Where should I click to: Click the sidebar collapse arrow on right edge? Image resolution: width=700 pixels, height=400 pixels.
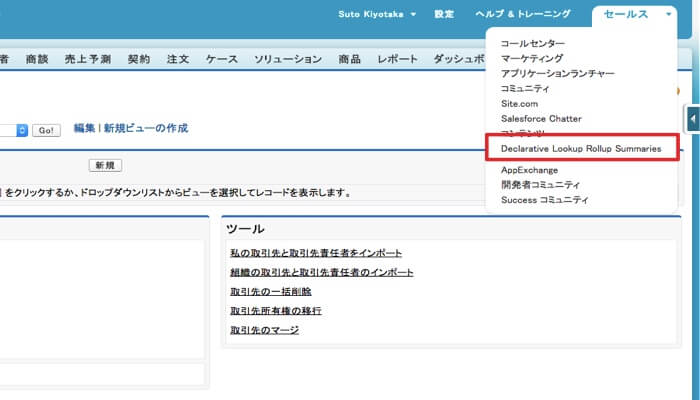[692, 119]
